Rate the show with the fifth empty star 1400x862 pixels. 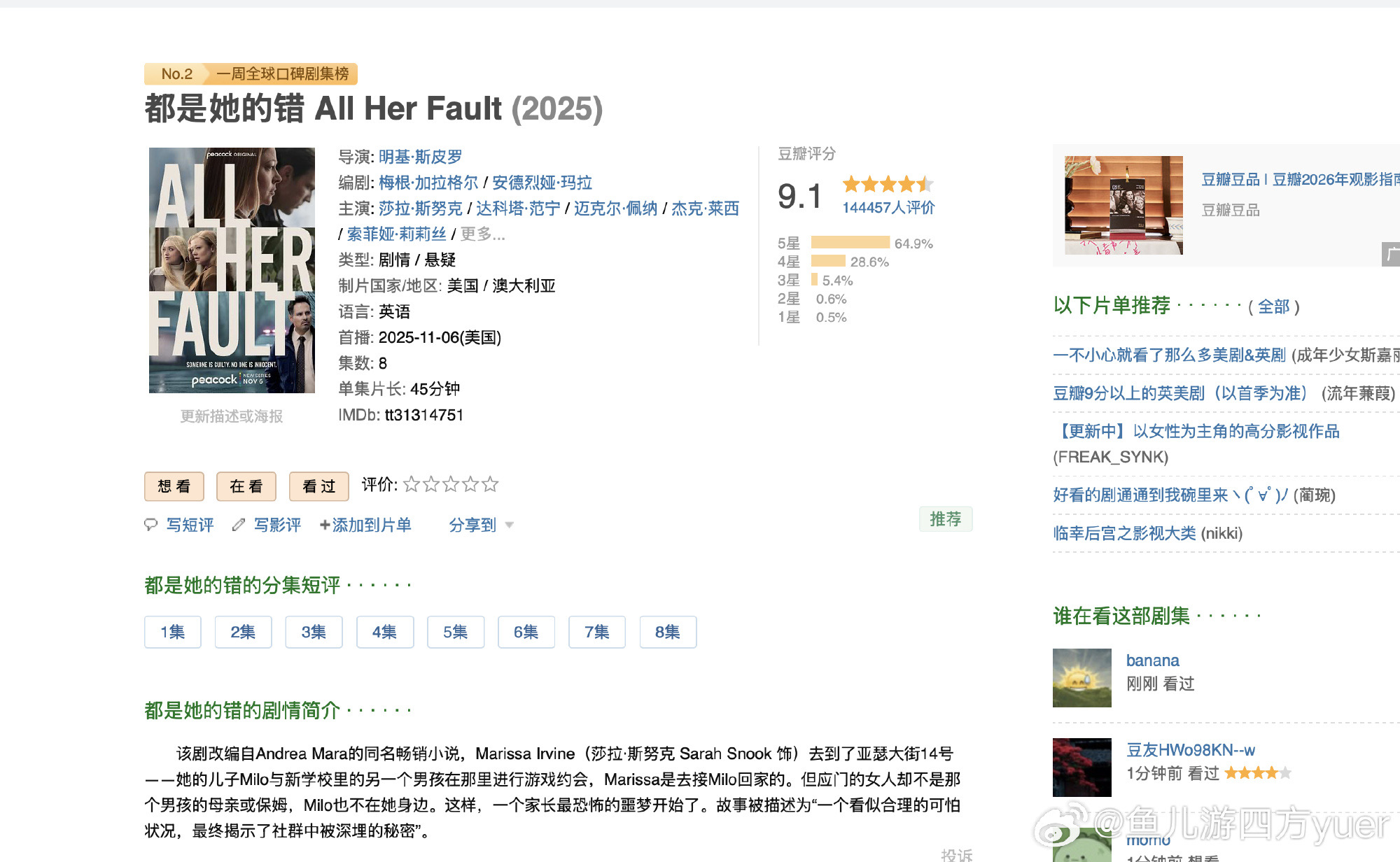click(491, 484)
